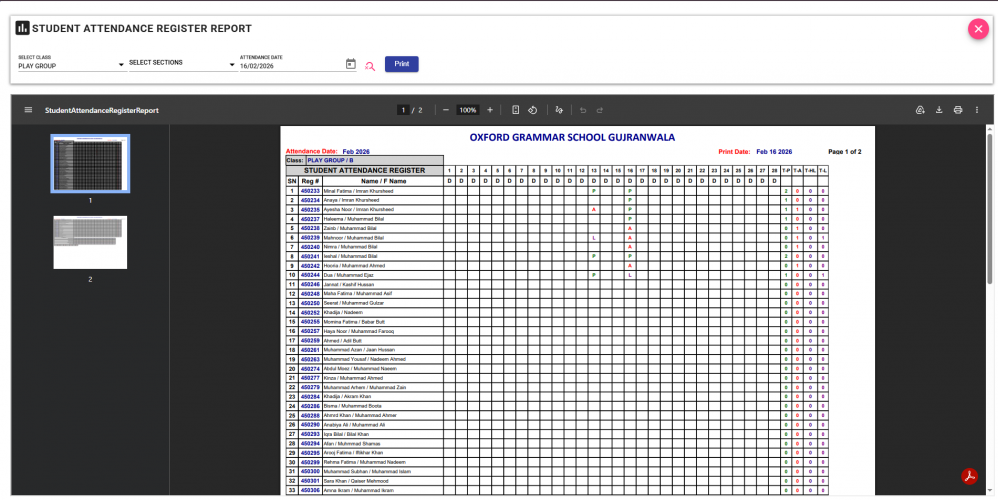
Task: Click registration number 450233
Action: coord(310,191)
